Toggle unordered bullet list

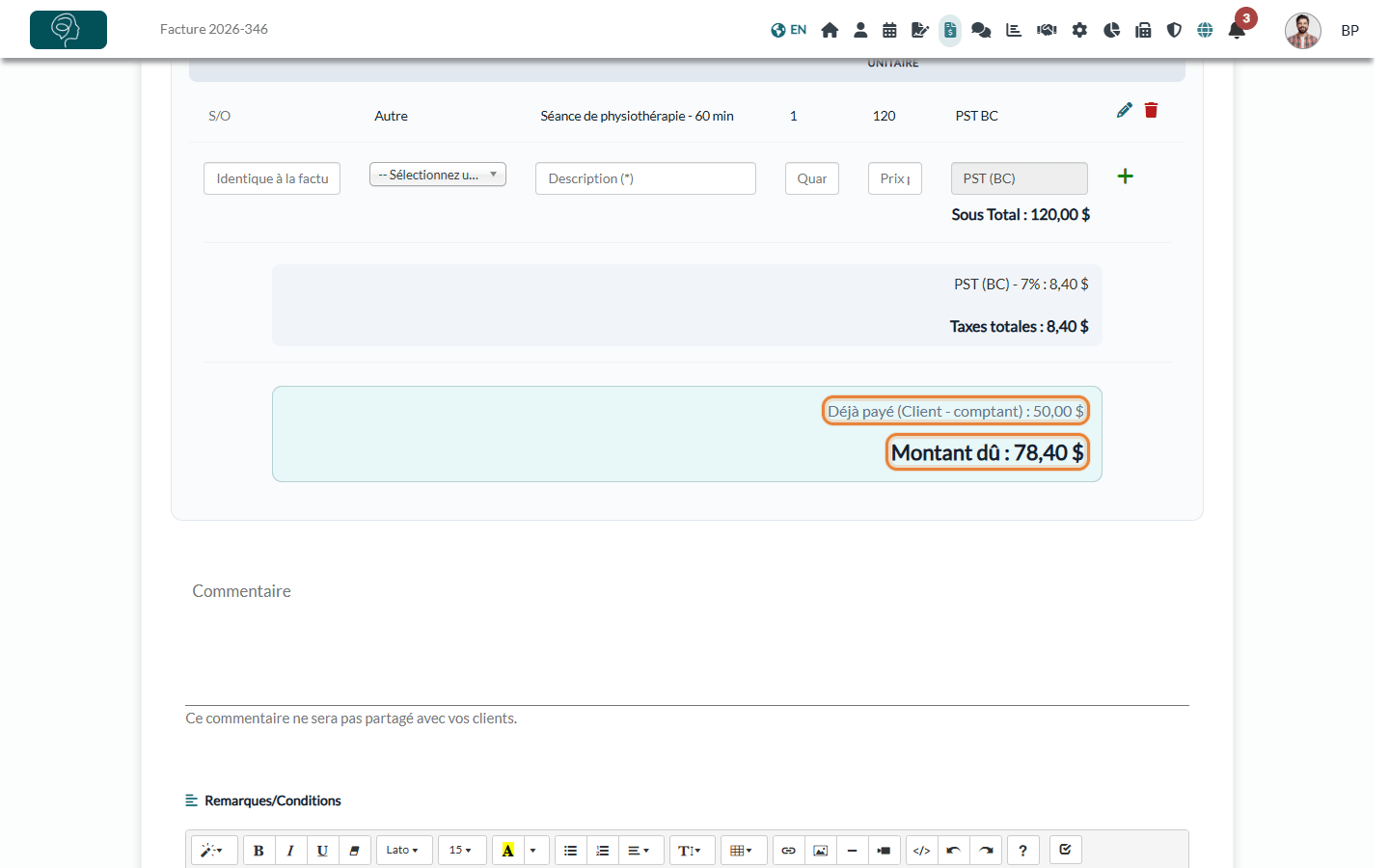point(570,850)
